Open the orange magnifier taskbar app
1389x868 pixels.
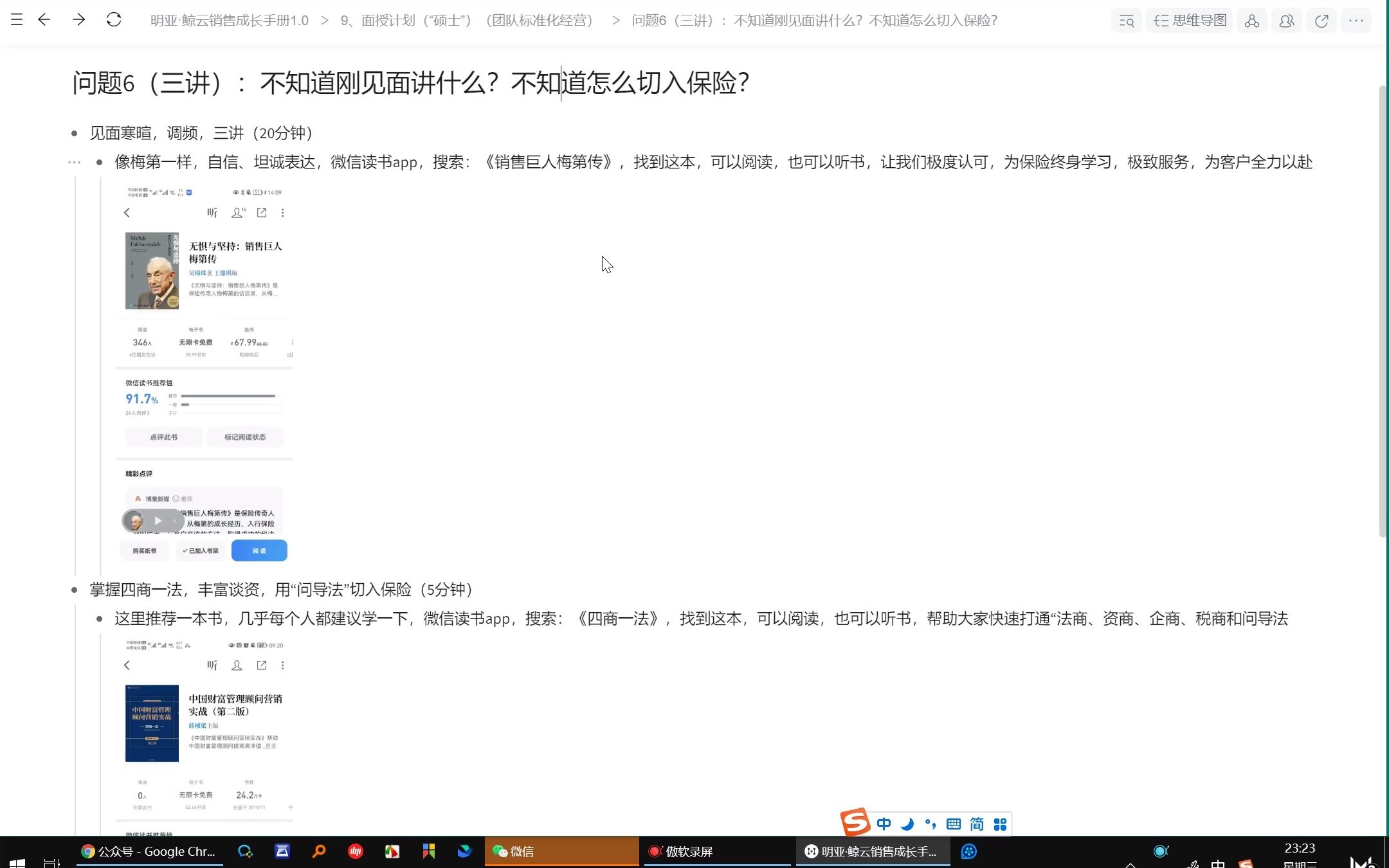[x=318, y=851]
